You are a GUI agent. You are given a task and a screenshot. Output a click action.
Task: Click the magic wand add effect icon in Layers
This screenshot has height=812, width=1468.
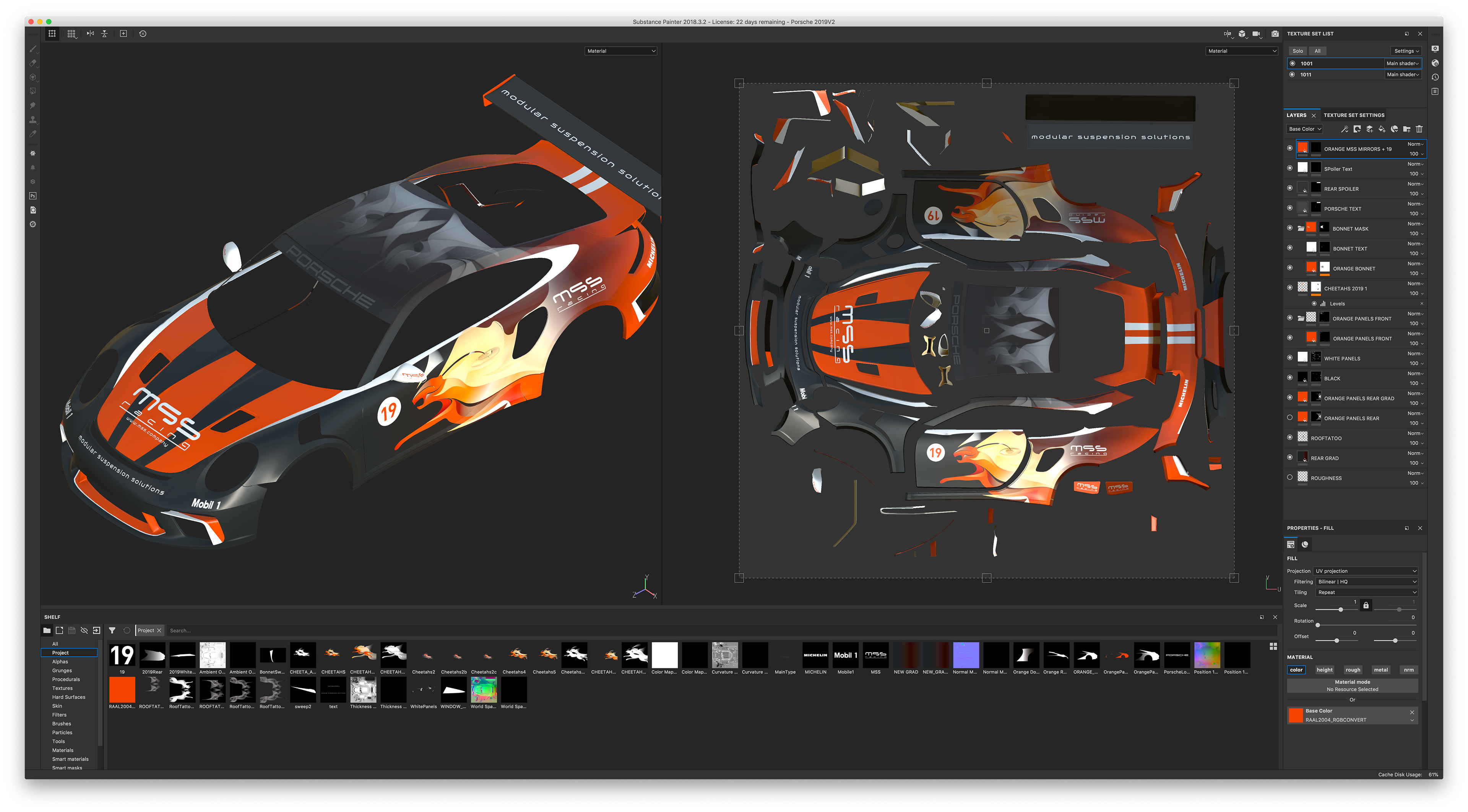click(x=1345, y=129)
